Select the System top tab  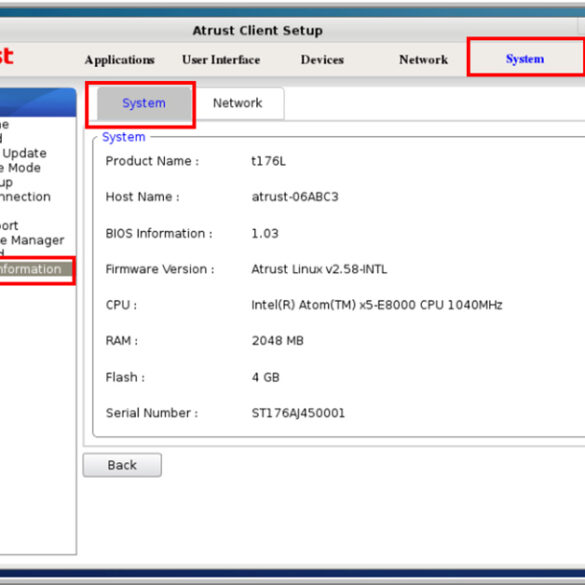[525, 59]
